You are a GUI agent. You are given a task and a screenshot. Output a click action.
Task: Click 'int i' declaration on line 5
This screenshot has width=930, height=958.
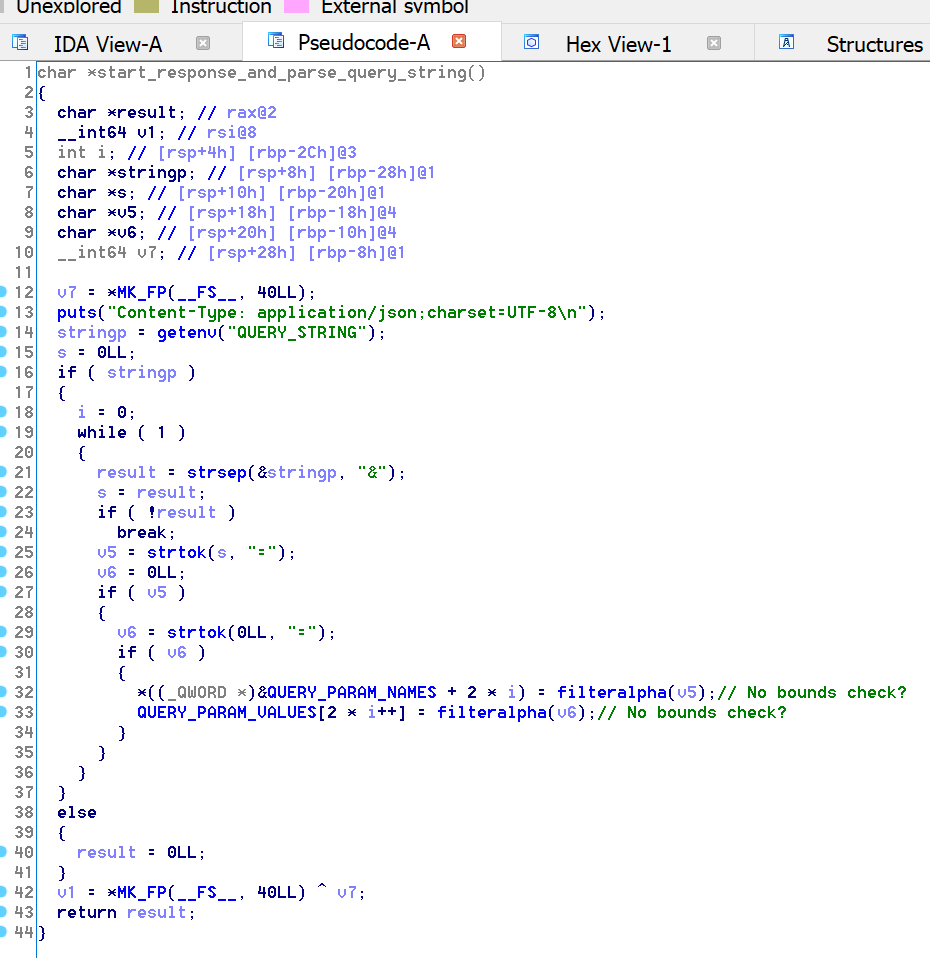[86, 153]
